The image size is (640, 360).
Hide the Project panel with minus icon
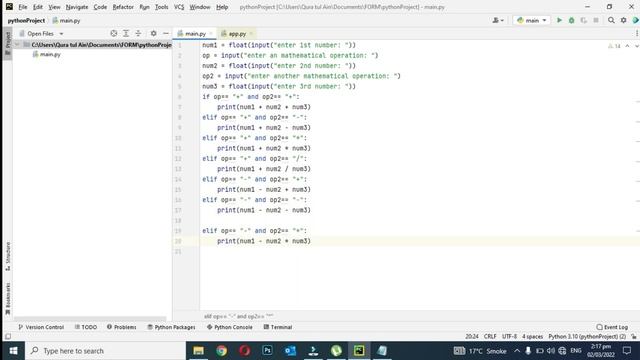pyautogui.click(x=166, y=33)
